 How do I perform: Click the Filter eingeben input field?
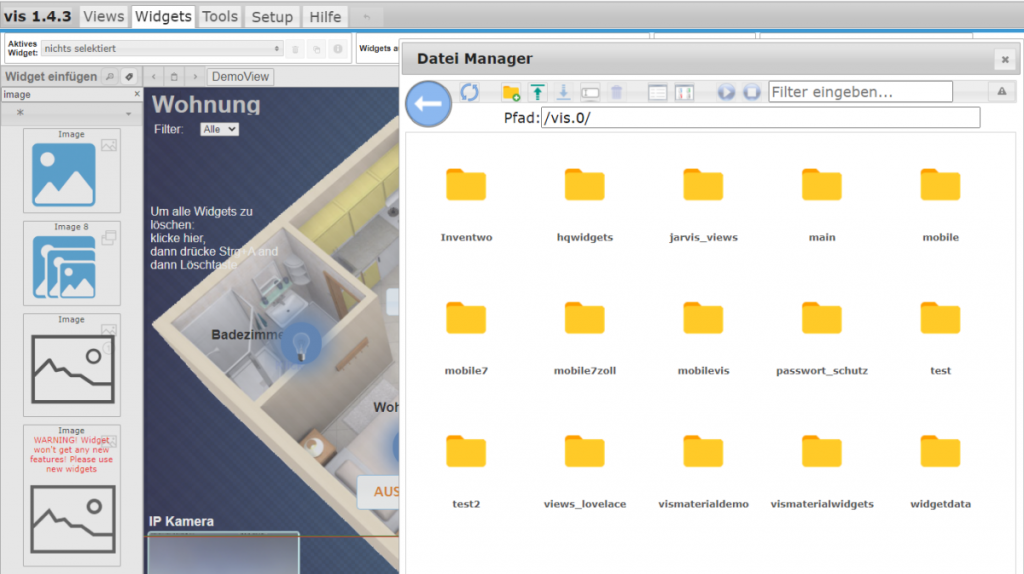click(x=860, y=92)
